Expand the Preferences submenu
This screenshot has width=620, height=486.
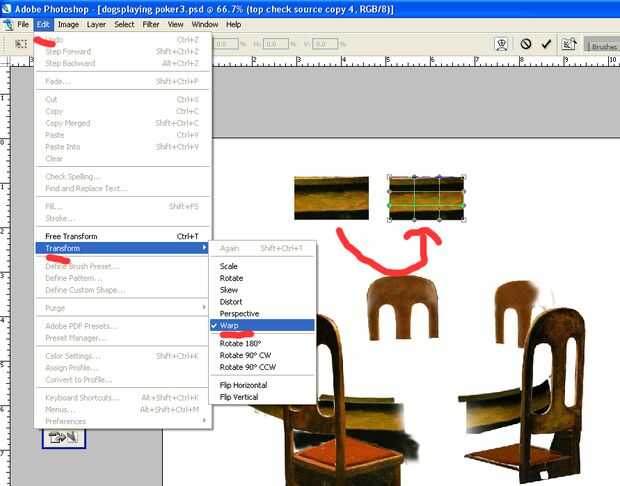pos(122,421)
